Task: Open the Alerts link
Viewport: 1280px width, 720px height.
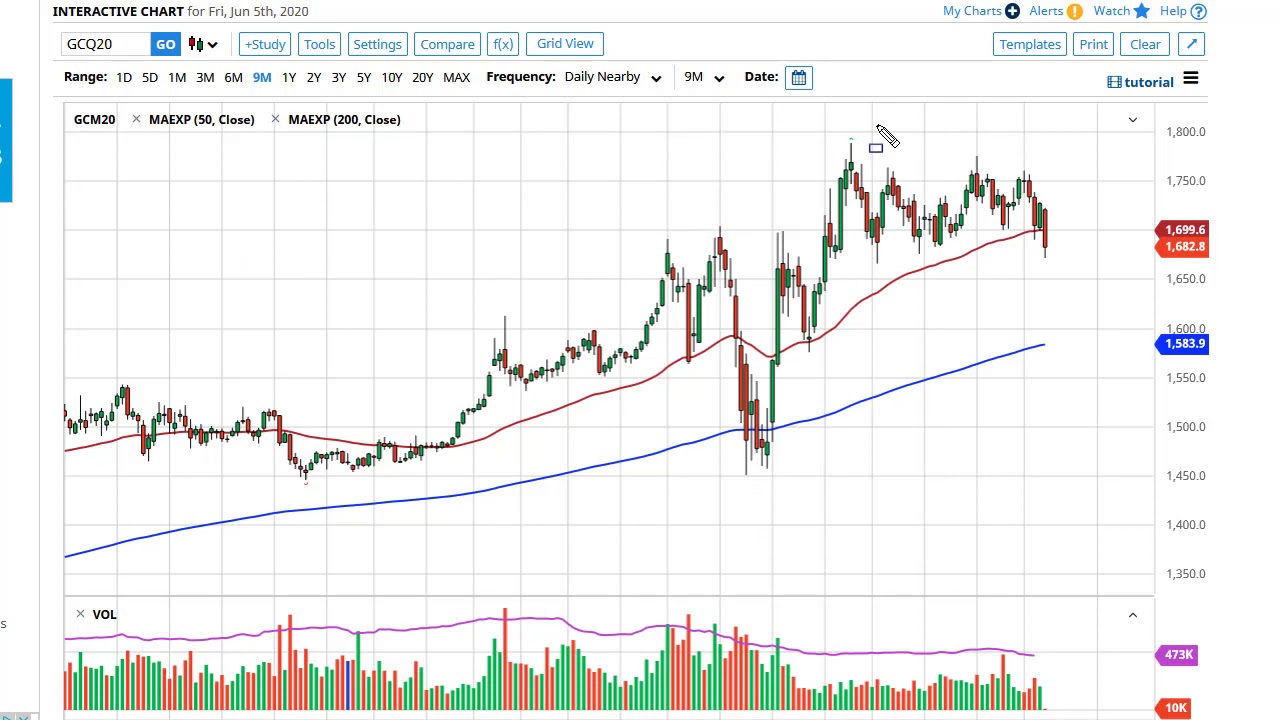Action: tap(1046, 11)
